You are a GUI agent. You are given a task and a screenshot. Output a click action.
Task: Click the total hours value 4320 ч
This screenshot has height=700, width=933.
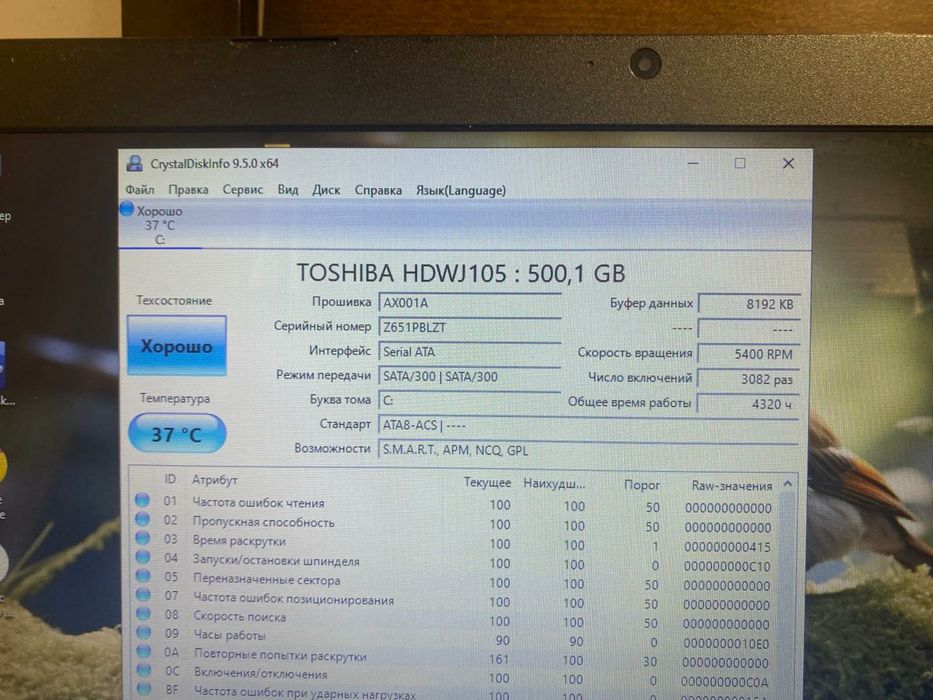(749, 404)
